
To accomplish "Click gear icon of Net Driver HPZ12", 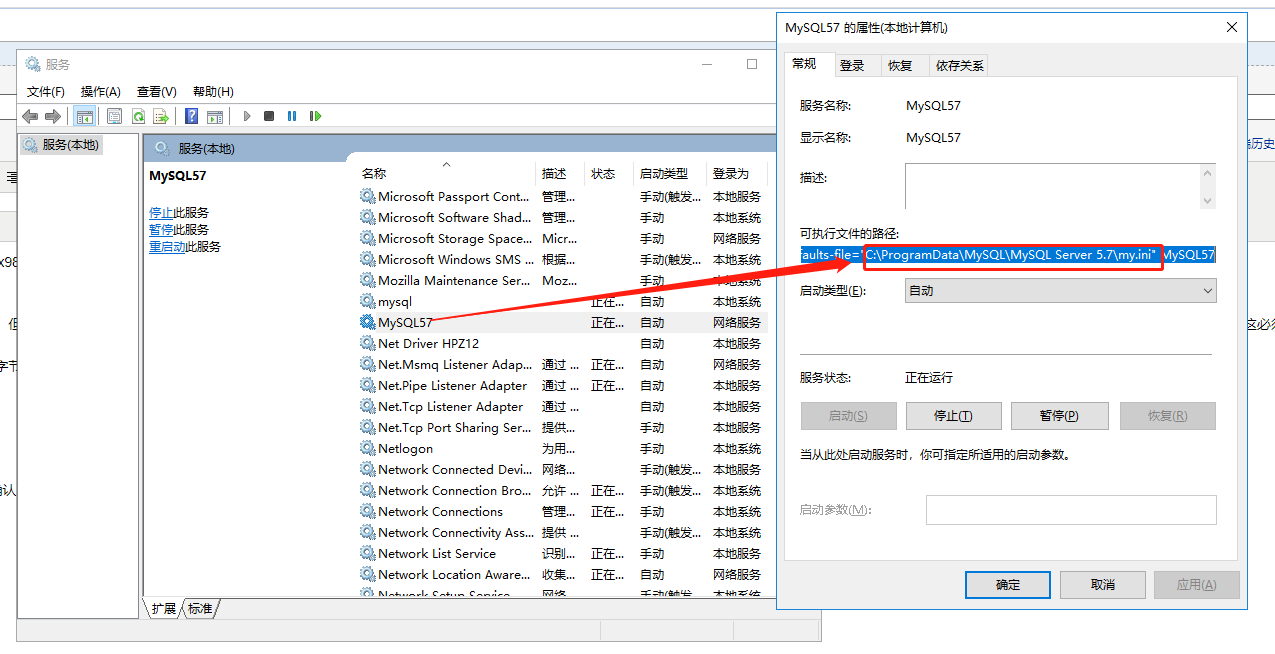I will (368, 343).
